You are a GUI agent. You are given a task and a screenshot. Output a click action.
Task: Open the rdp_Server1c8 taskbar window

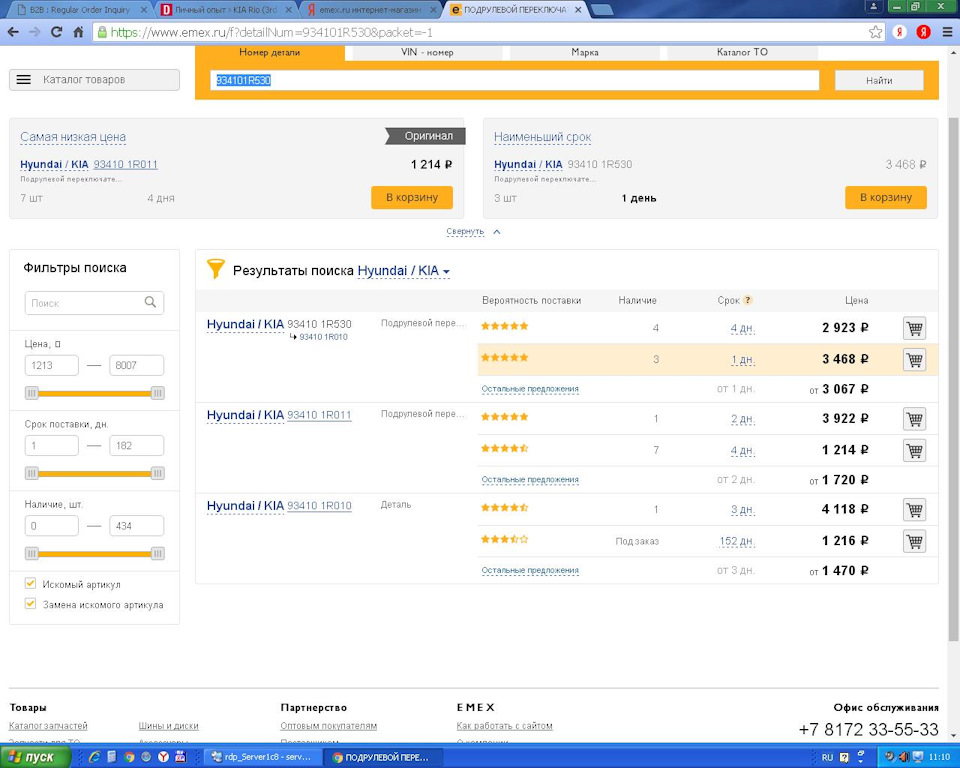click(x=262, y=757)
